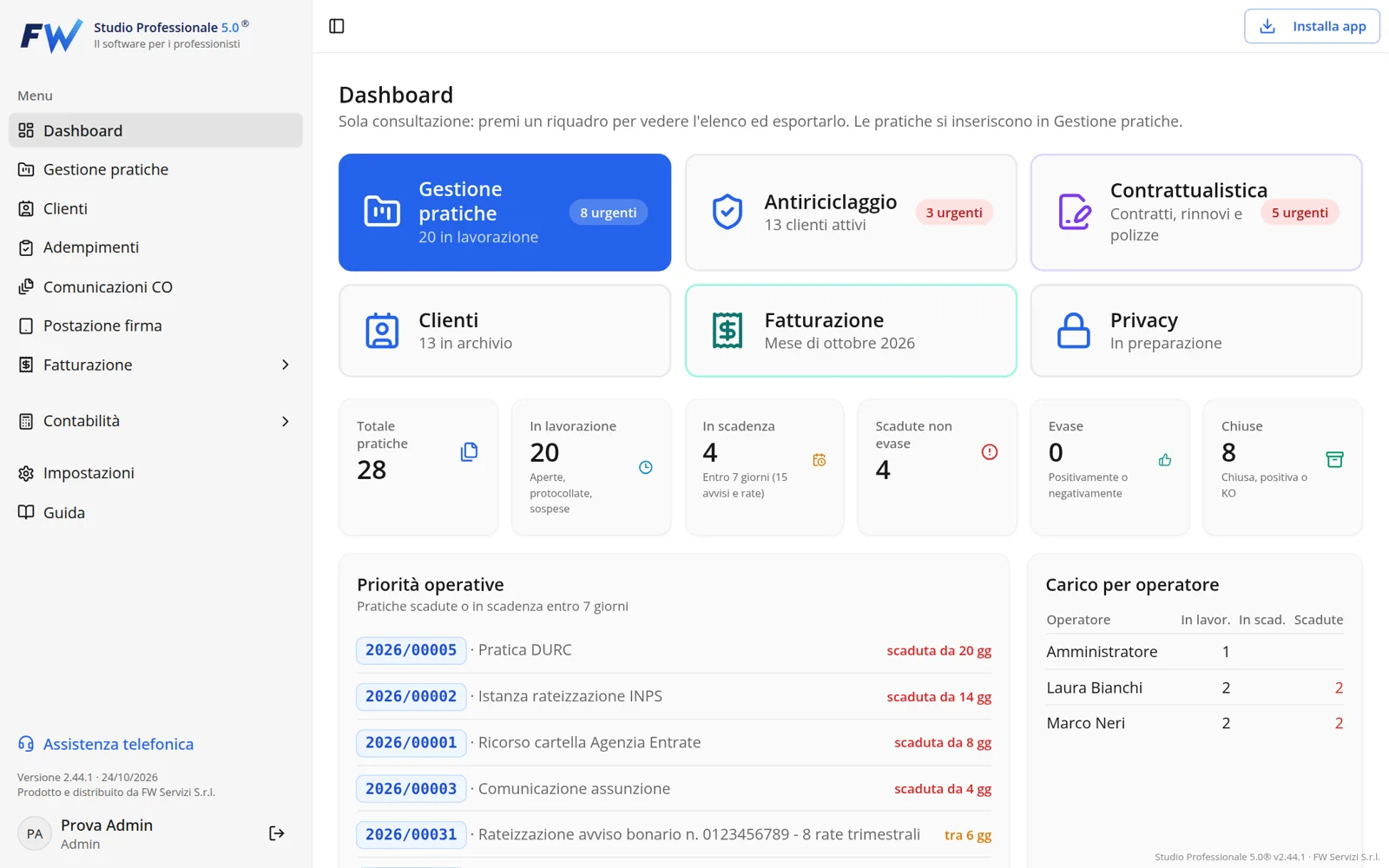Select Comunicazioni CO menu item
The width and height of the screenshot is (1389, 868).
[156, 286]
